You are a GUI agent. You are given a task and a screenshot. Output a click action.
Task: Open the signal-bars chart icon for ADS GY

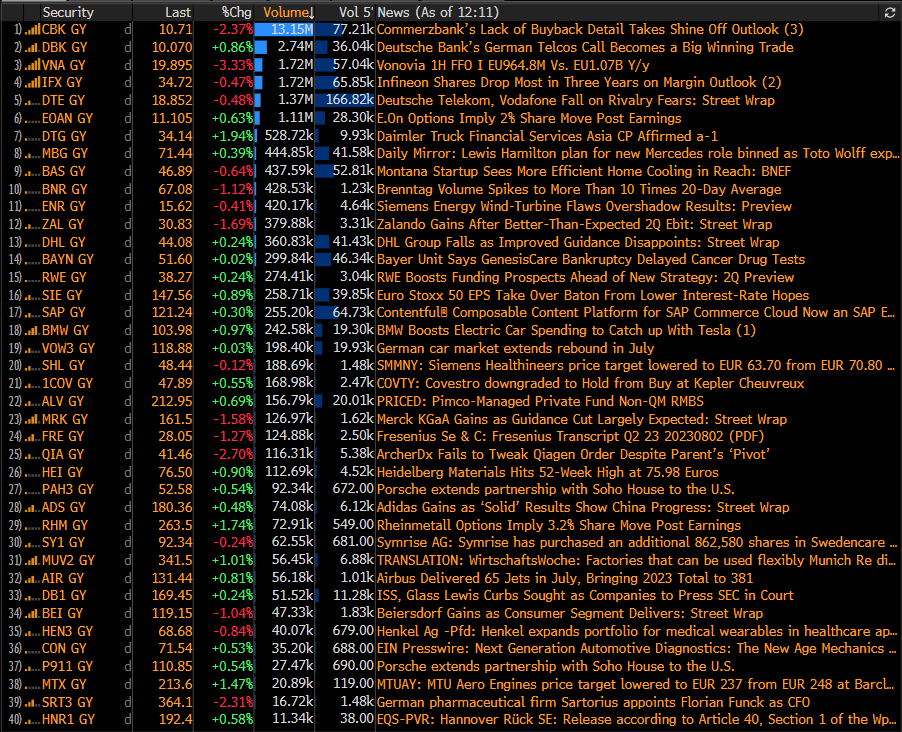click(x=32, y=508)
